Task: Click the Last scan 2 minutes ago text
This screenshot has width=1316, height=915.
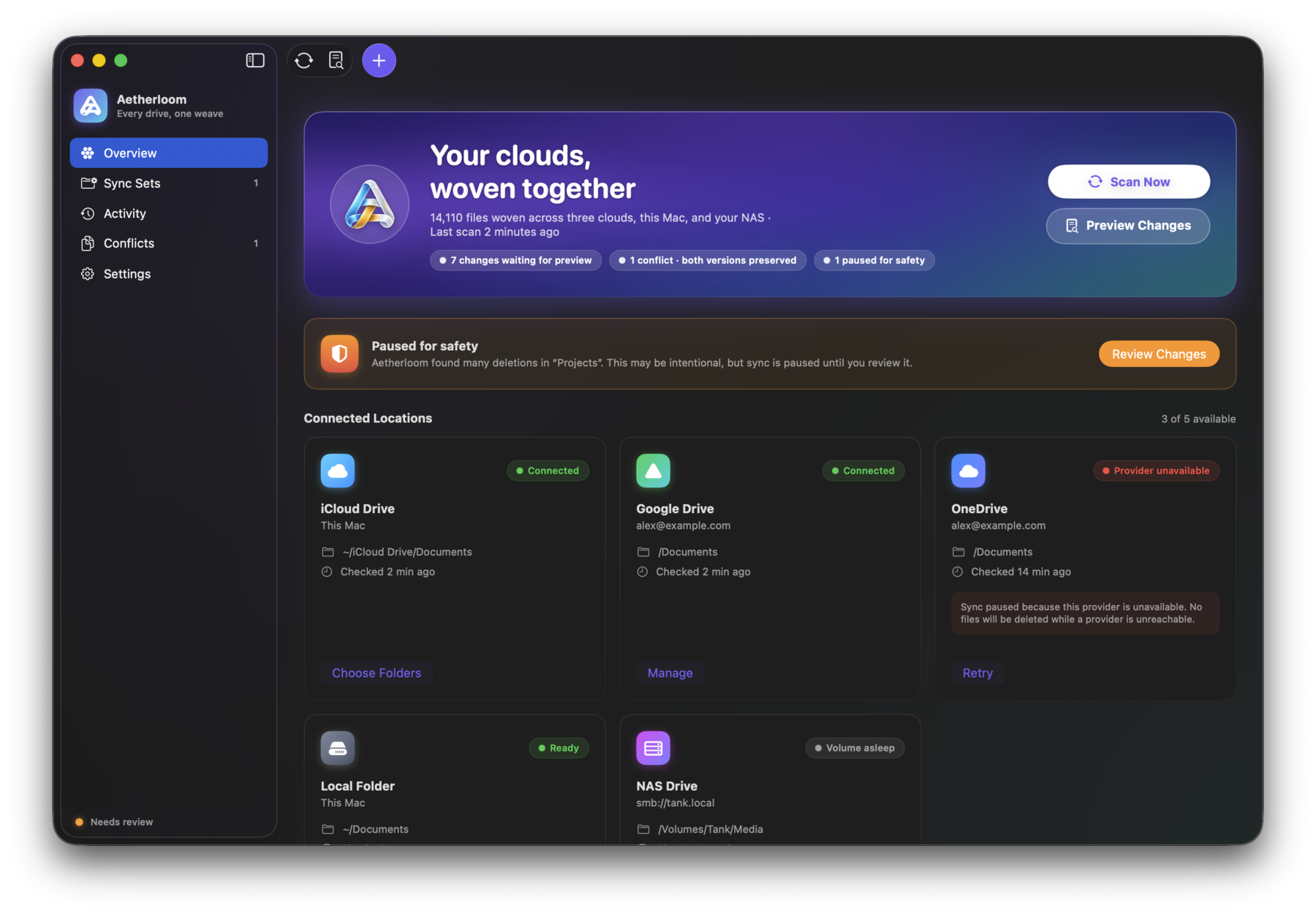Action: point(494,232)
